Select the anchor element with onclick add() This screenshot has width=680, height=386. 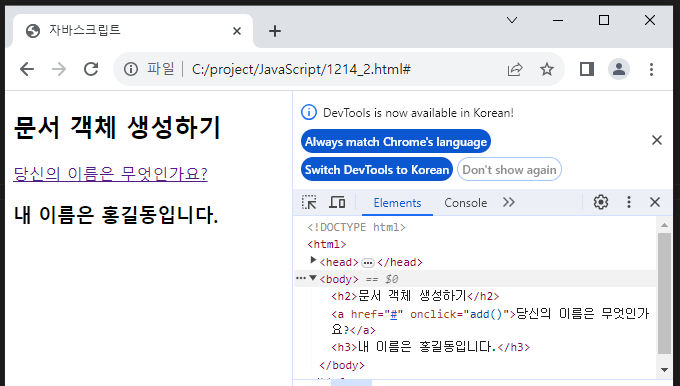(490, 321)
